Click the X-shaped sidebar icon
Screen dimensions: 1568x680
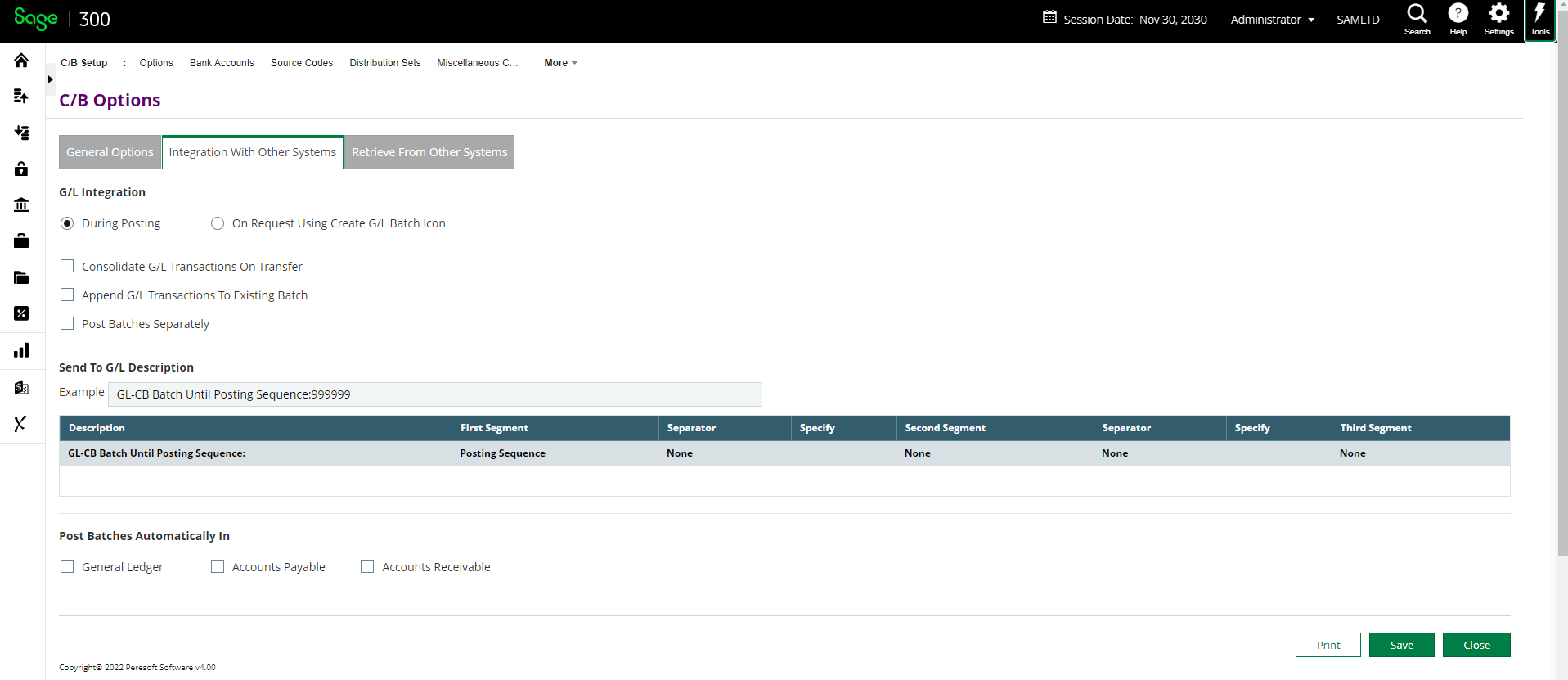click(x=21, y=423)
